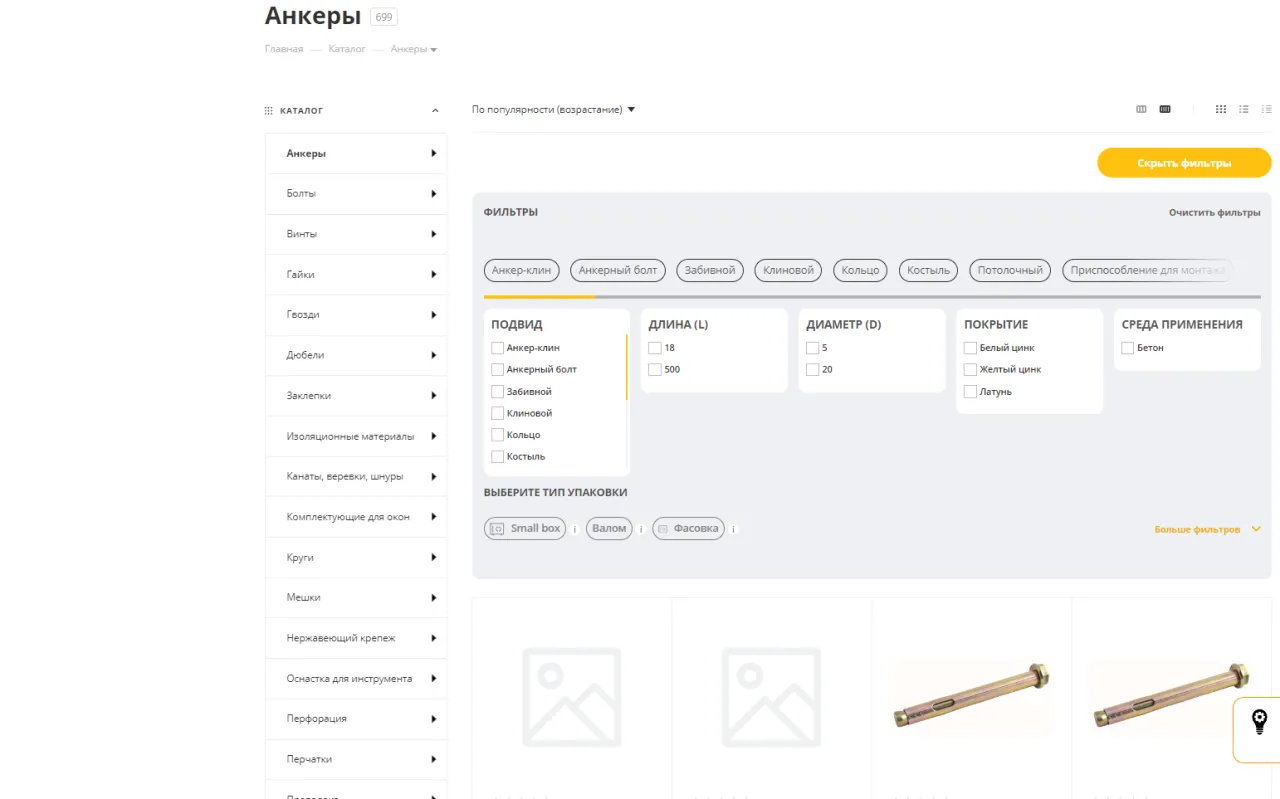Switch to the list view with thumbnails icon
Screen dimensions: 1280x799
pyautogui.click(x=1243, y=109)
